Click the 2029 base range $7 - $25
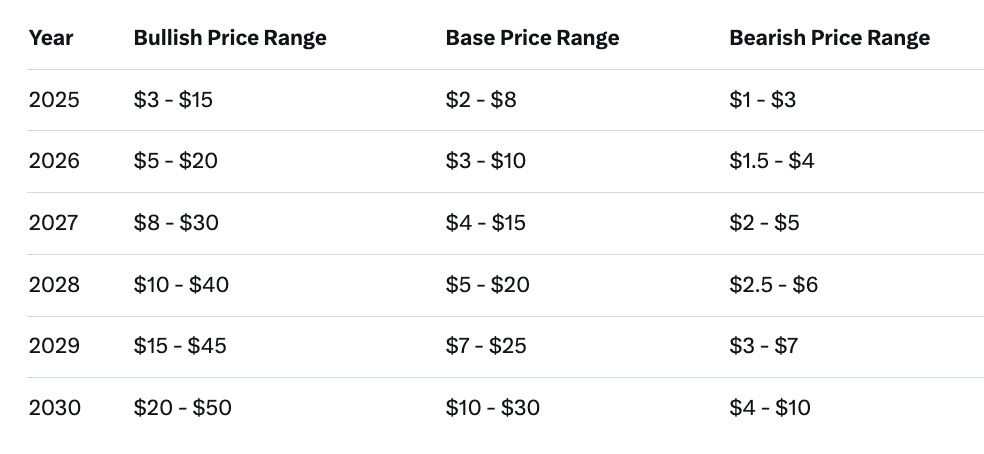This screenshot has height=454, width=984. tap(486, 346)
